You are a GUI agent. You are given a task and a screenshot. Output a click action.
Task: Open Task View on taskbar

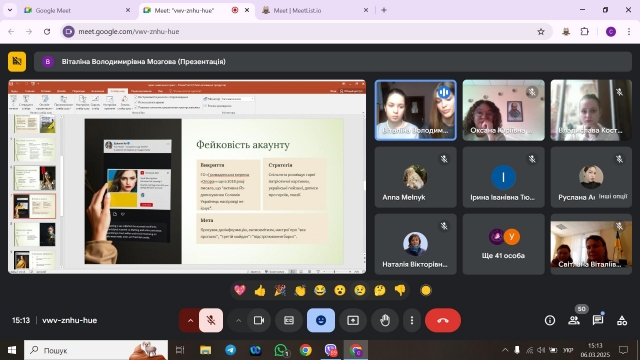(x=180, y=350)
